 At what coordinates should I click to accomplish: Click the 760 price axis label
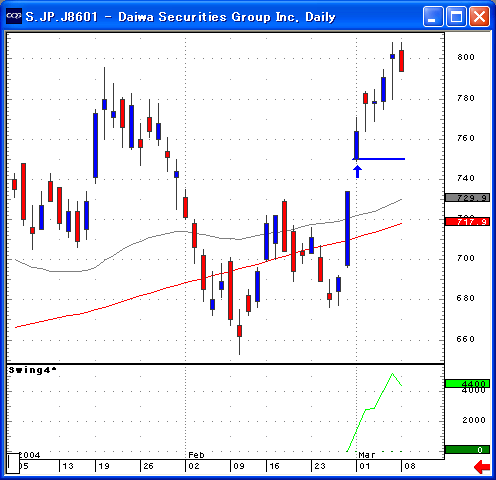coord(466,138)
